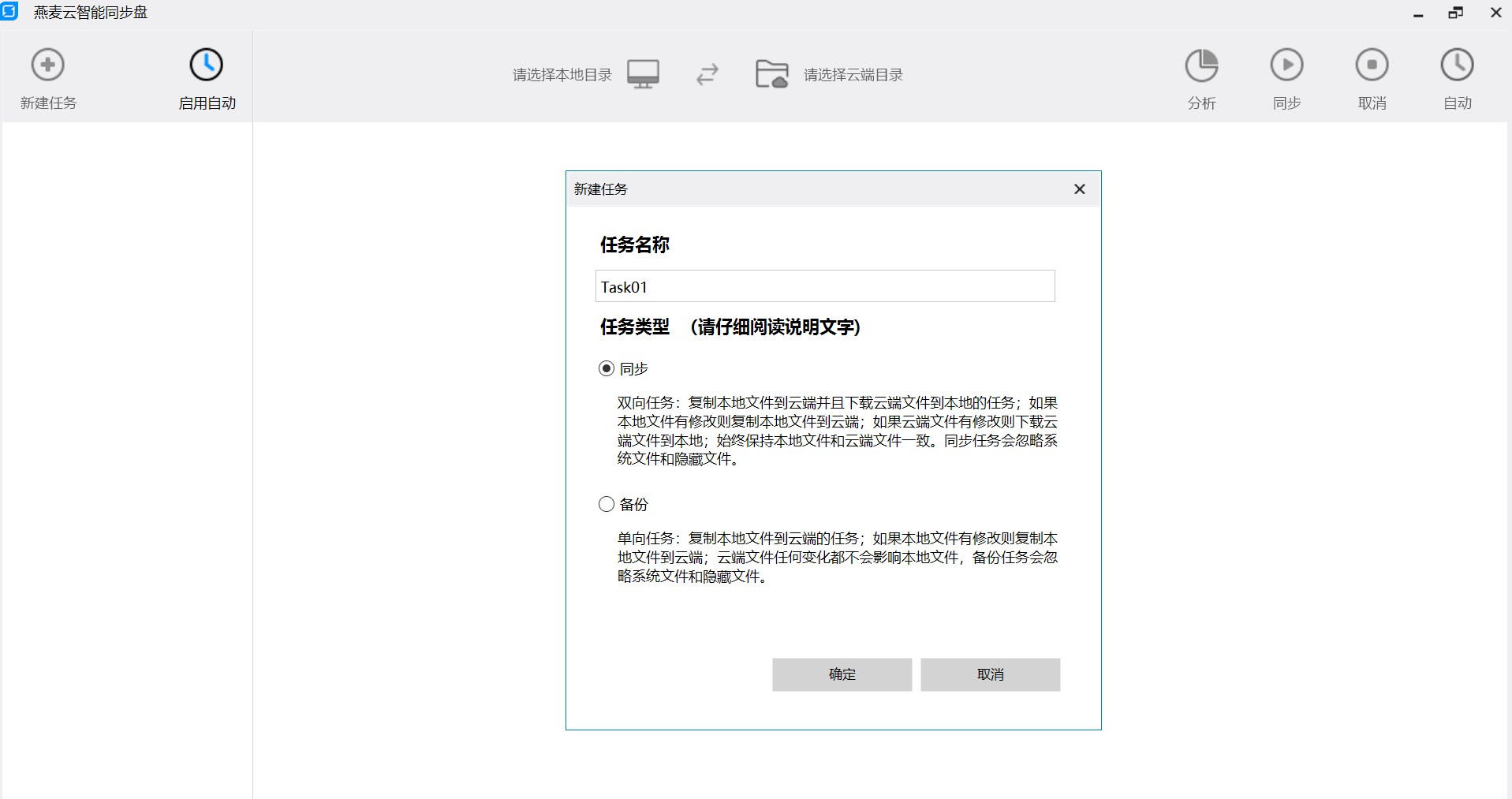Click the Enable Auto clock icon
This screenshot has height=799, width=1512.
(x=207, y=65)
